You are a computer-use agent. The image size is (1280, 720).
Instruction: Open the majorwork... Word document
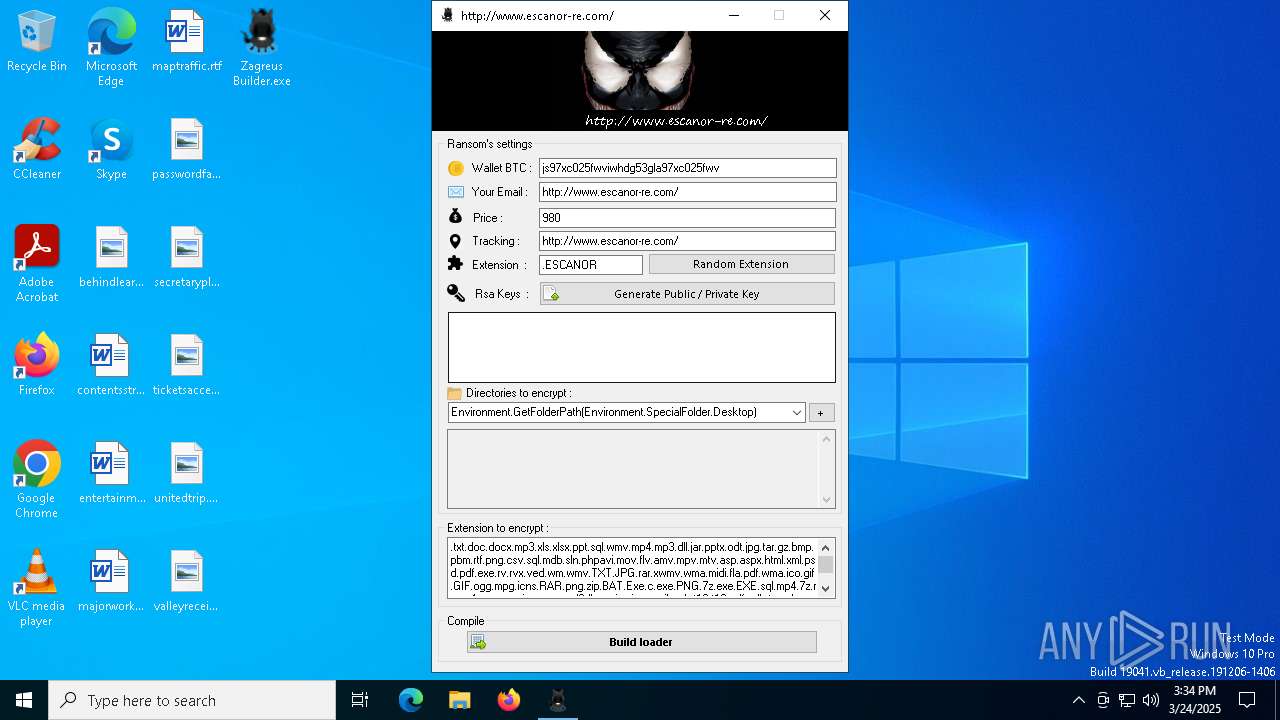[x=111, y=581]
